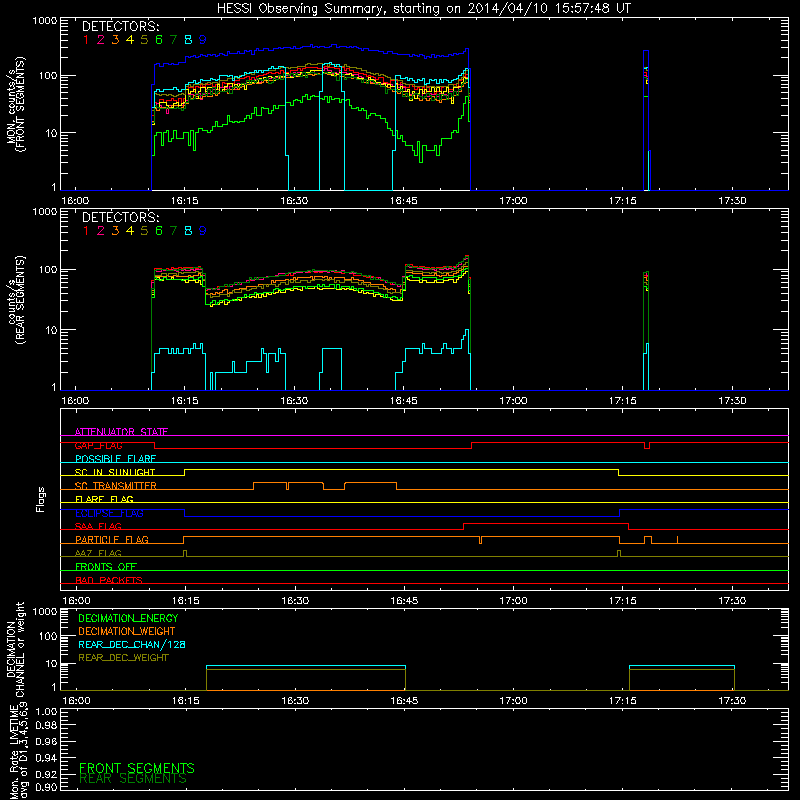Click 16:00 tick label on decimation plot
This screenshot has width=800, height=800.
point(76,701)
